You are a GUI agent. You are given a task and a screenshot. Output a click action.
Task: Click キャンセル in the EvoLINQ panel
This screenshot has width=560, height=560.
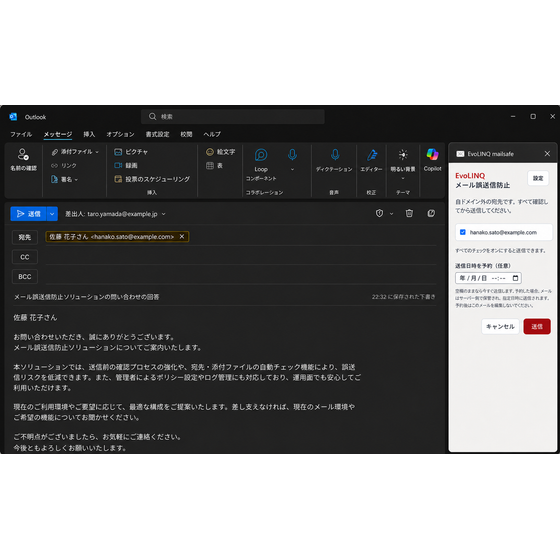coord(500,326)
